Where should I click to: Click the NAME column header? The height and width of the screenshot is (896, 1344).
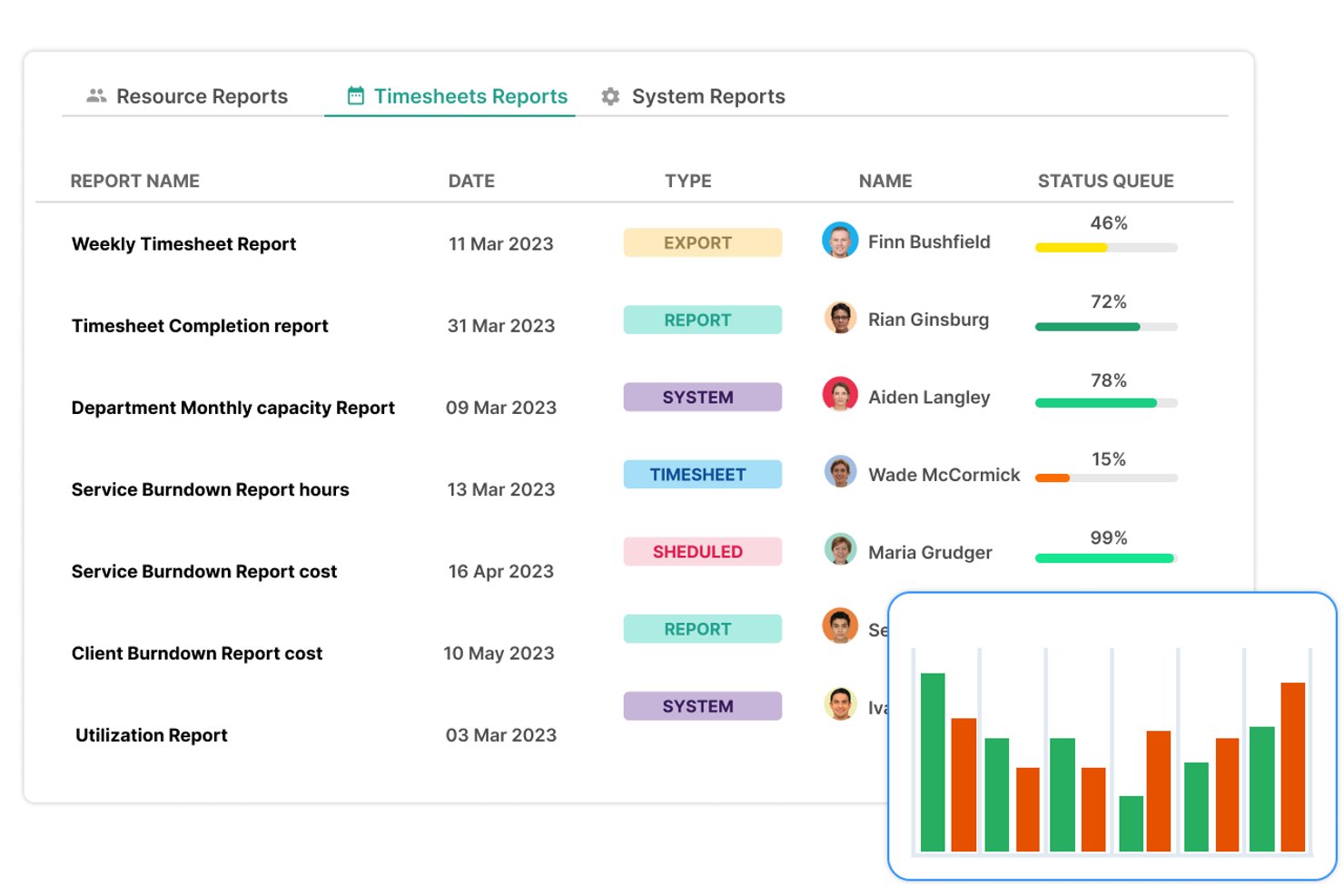click(x=885, y=181)
